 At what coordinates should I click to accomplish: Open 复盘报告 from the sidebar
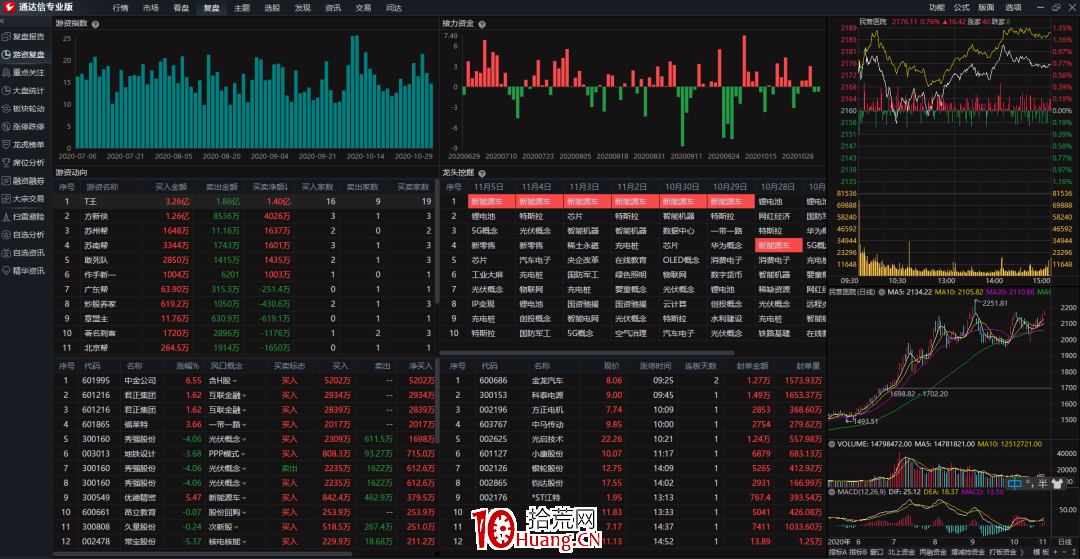pyautogui.click(x=24, y=36)
